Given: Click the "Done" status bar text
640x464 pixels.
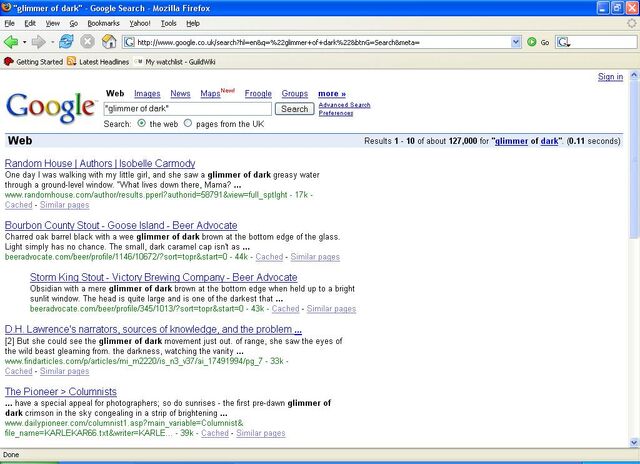Looking at the screenshot, I should 11,455.
